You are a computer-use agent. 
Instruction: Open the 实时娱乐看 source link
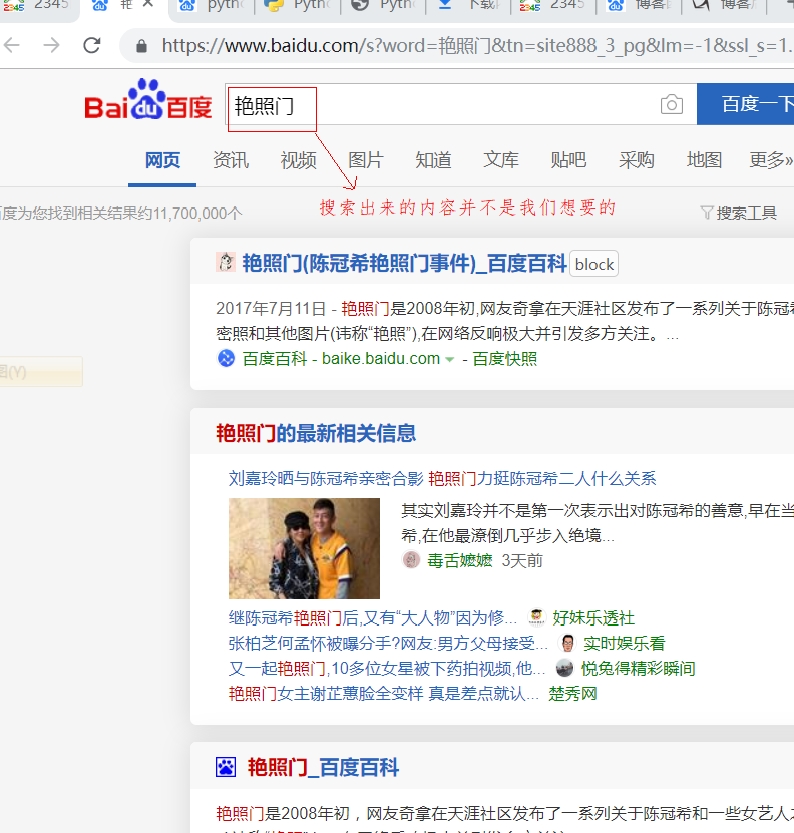(x=624, y=643)
